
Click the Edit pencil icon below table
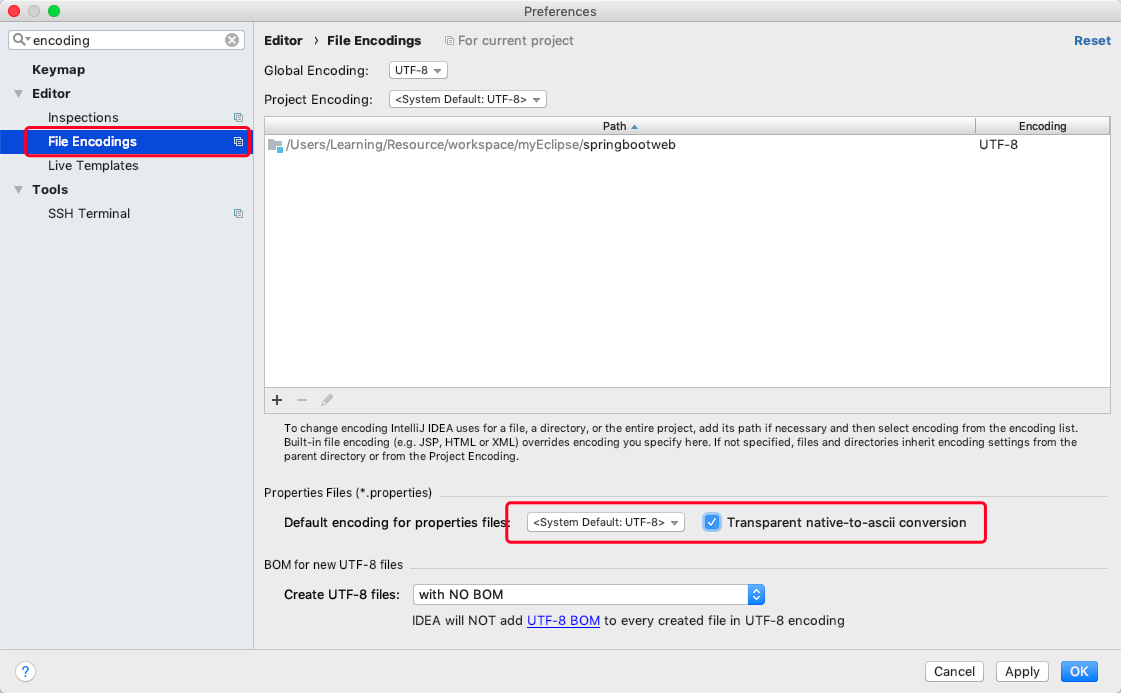(327, 400)
